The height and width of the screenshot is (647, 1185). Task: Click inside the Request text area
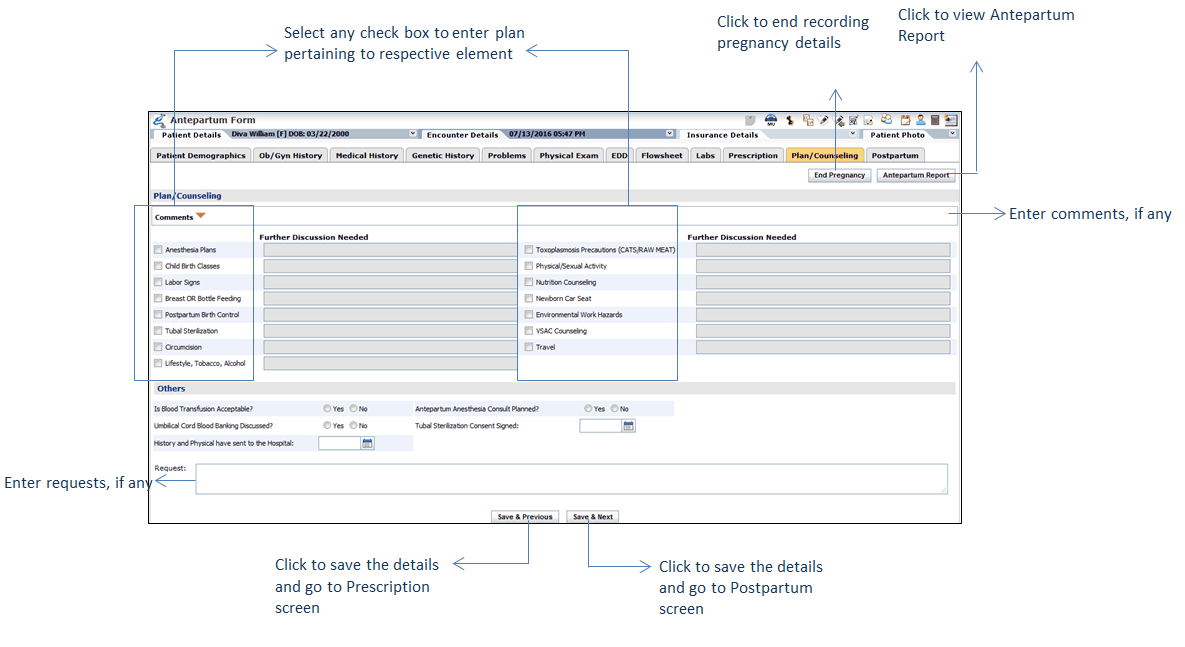(570, 479)
